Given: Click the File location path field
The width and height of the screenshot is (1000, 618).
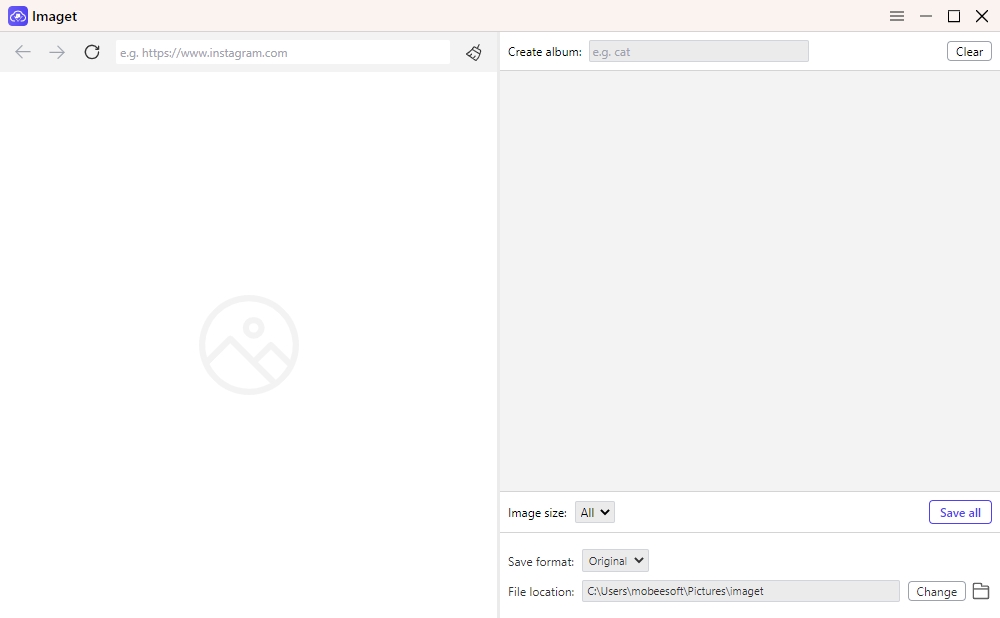Looking at the screenshot, I should (x=740, y=591).
